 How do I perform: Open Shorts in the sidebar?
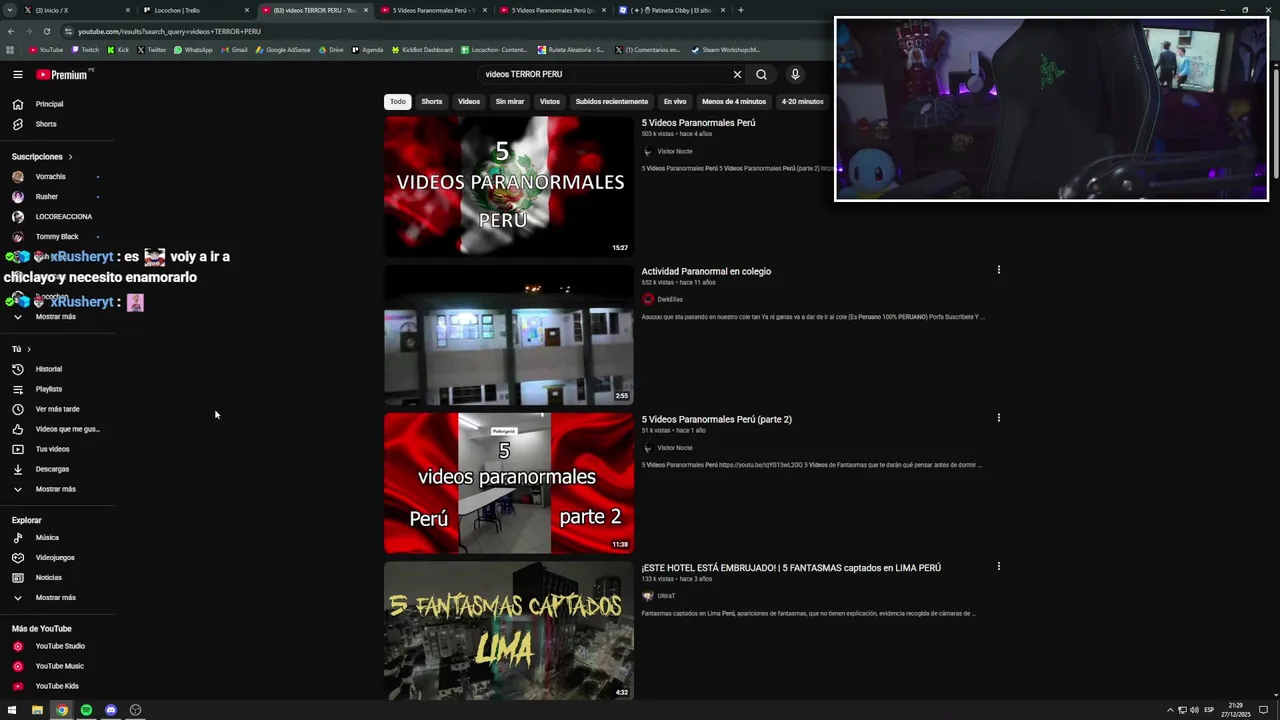[46, 124]
